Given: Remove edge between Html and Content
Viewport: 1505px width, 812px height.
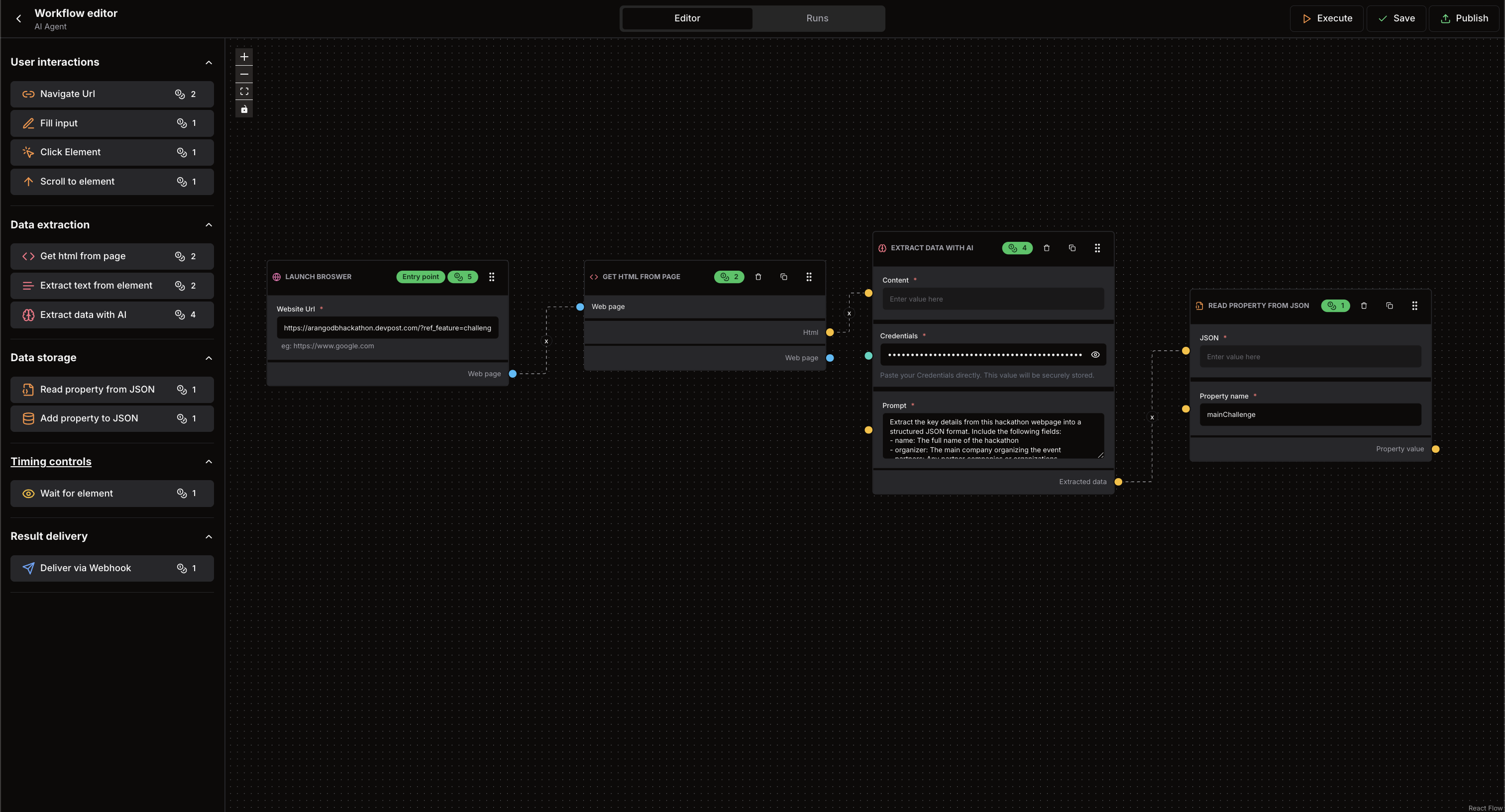Looking at the screenshot, I should click(849, 313).
